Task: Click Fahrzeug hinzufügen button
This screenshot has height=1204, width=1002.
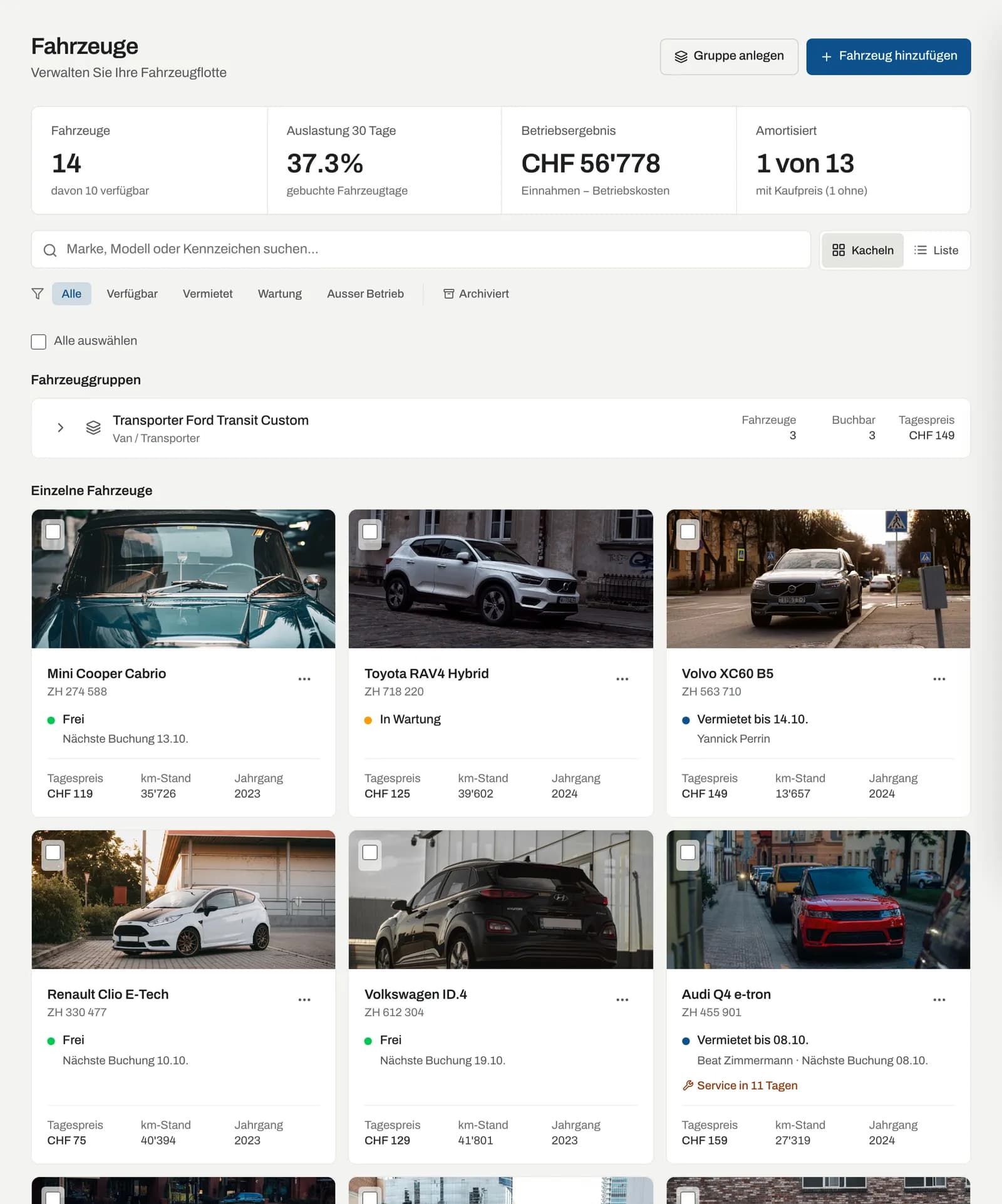Action: click(x=889, y=56)
